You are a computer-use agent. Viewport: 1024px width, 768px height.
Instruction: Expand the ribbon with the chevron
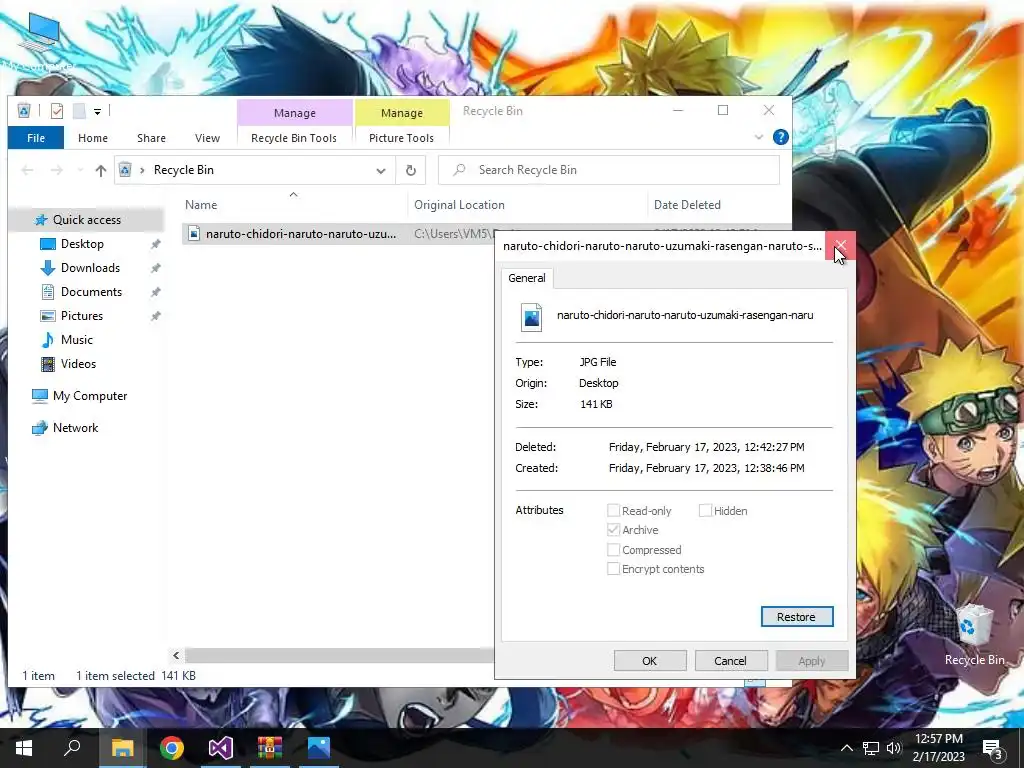[759, 137]
